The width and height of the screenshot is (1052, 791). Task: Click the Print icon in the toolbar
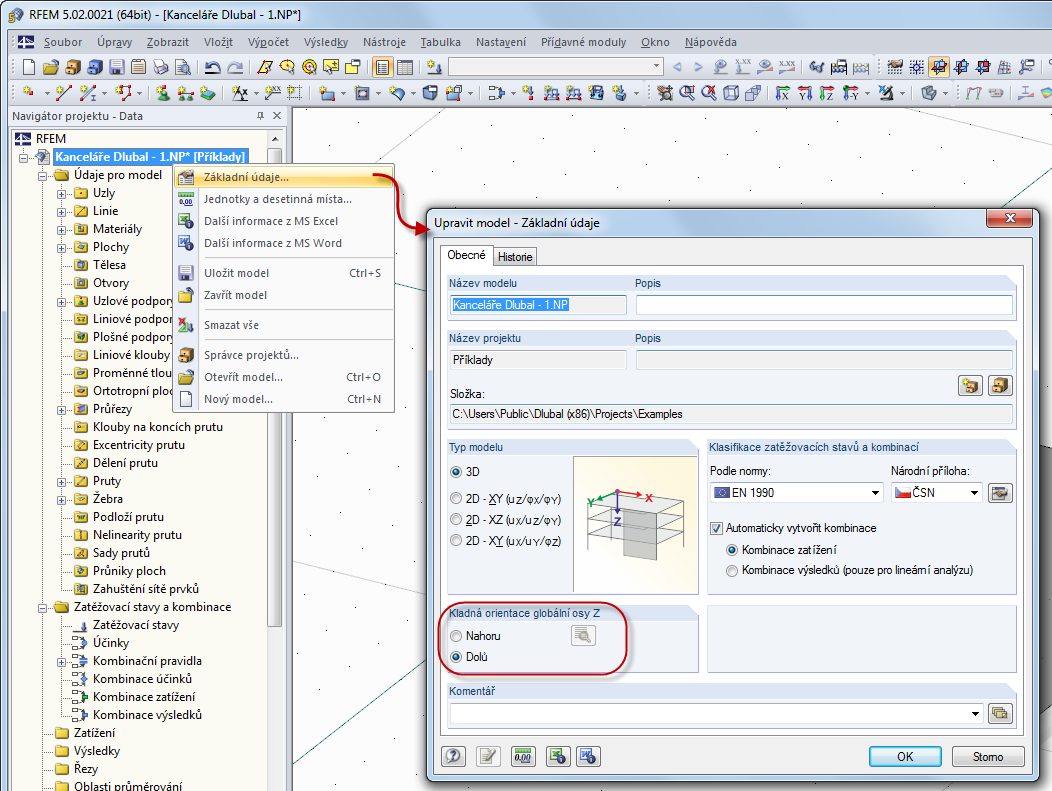pyautogui.click(x=160, y=67)
